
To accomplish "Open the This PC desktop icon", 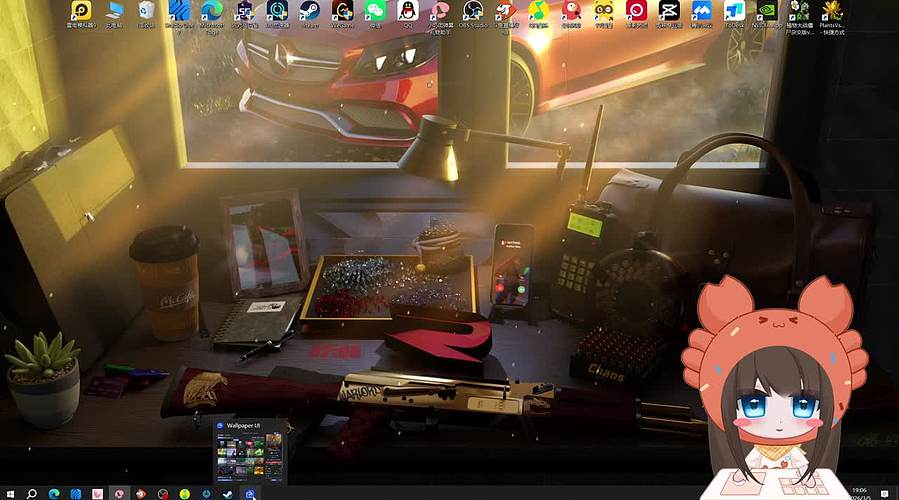I will click(x=114, y=11).
